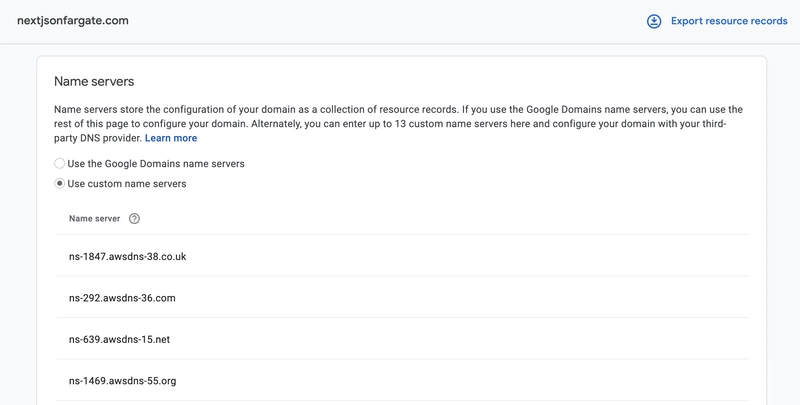The height and width of the screenshot is (405, 800).
Task: Open the Learn more link
Action: coord(171,138)
